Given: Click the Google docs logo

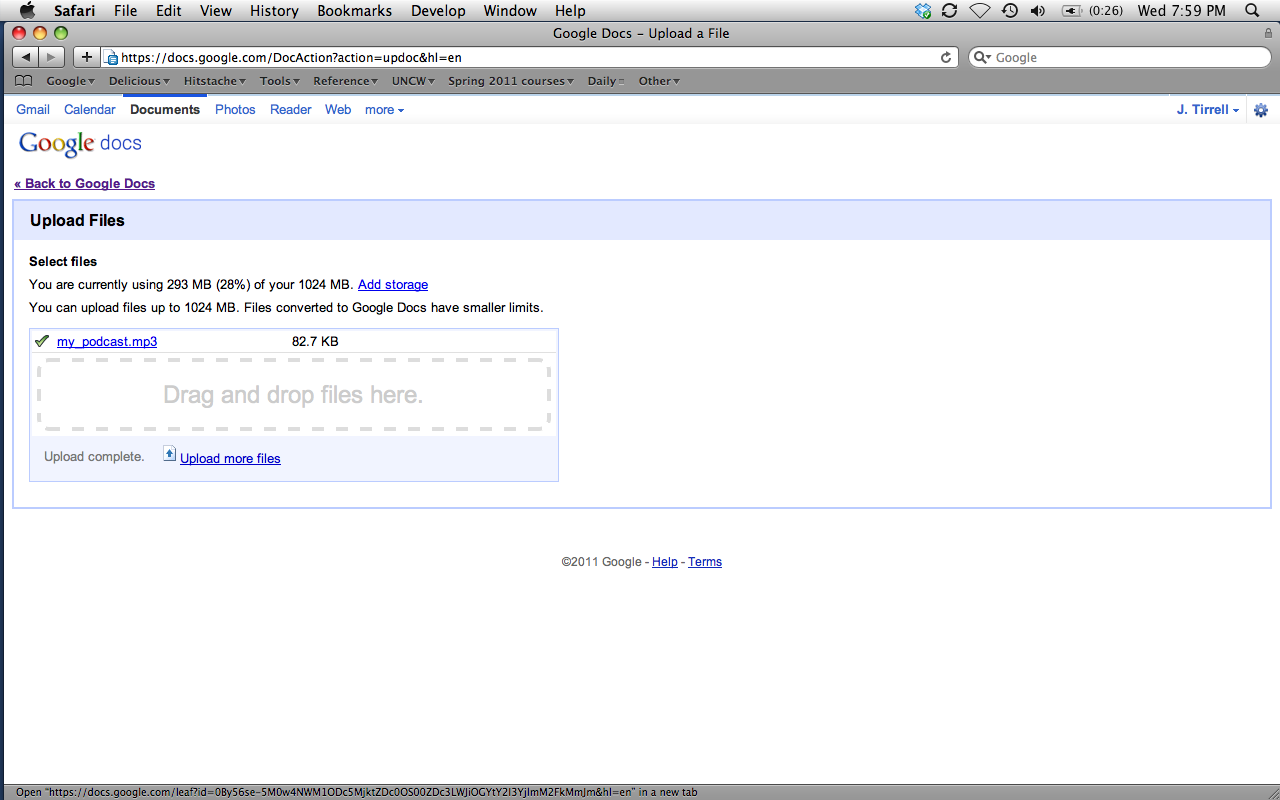Looking at the screenshot, I should tap(81, 144).
